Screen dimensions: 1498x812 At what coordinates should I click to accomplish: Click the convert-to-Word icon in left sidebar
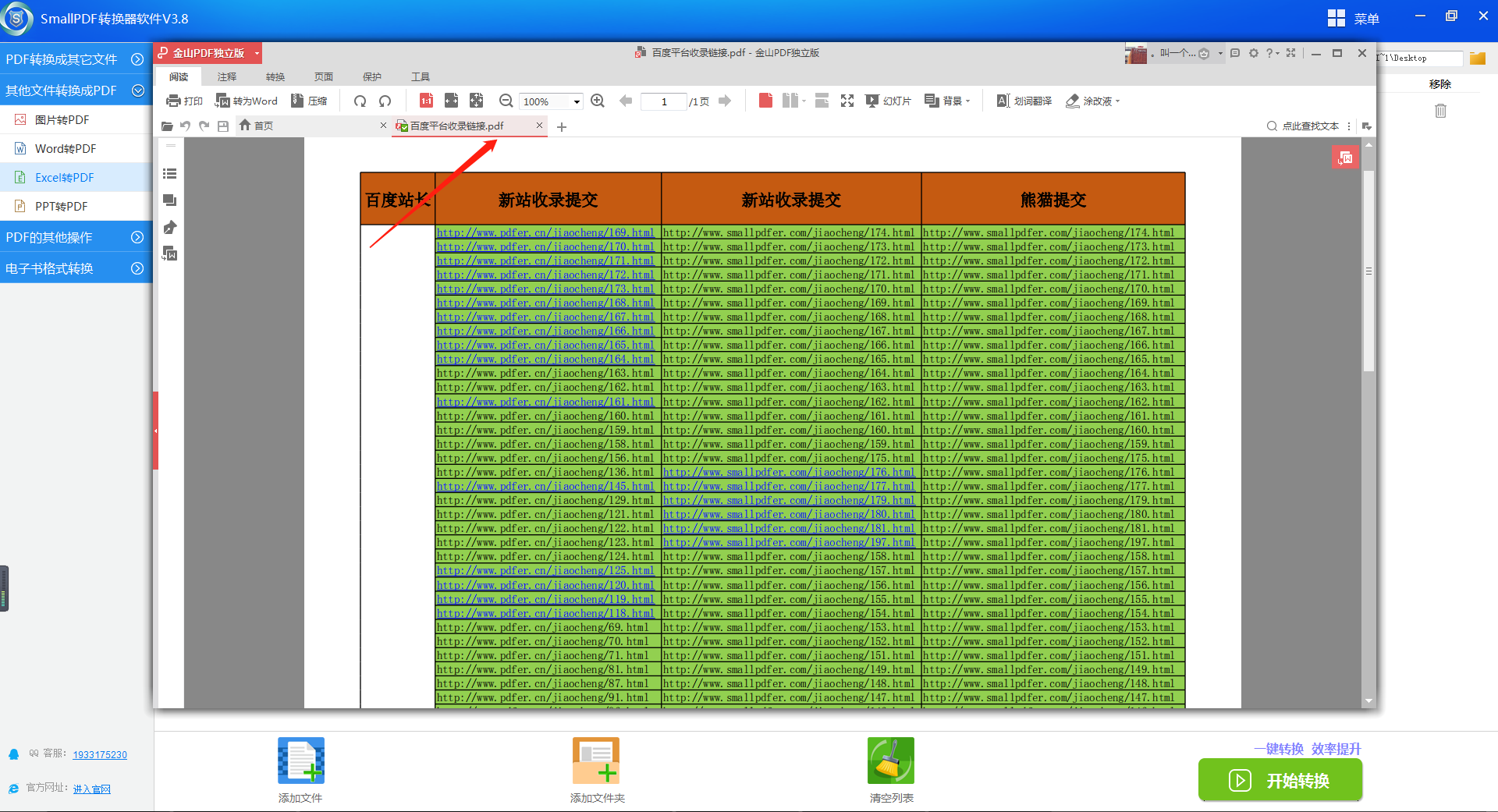tap(169, 254)
